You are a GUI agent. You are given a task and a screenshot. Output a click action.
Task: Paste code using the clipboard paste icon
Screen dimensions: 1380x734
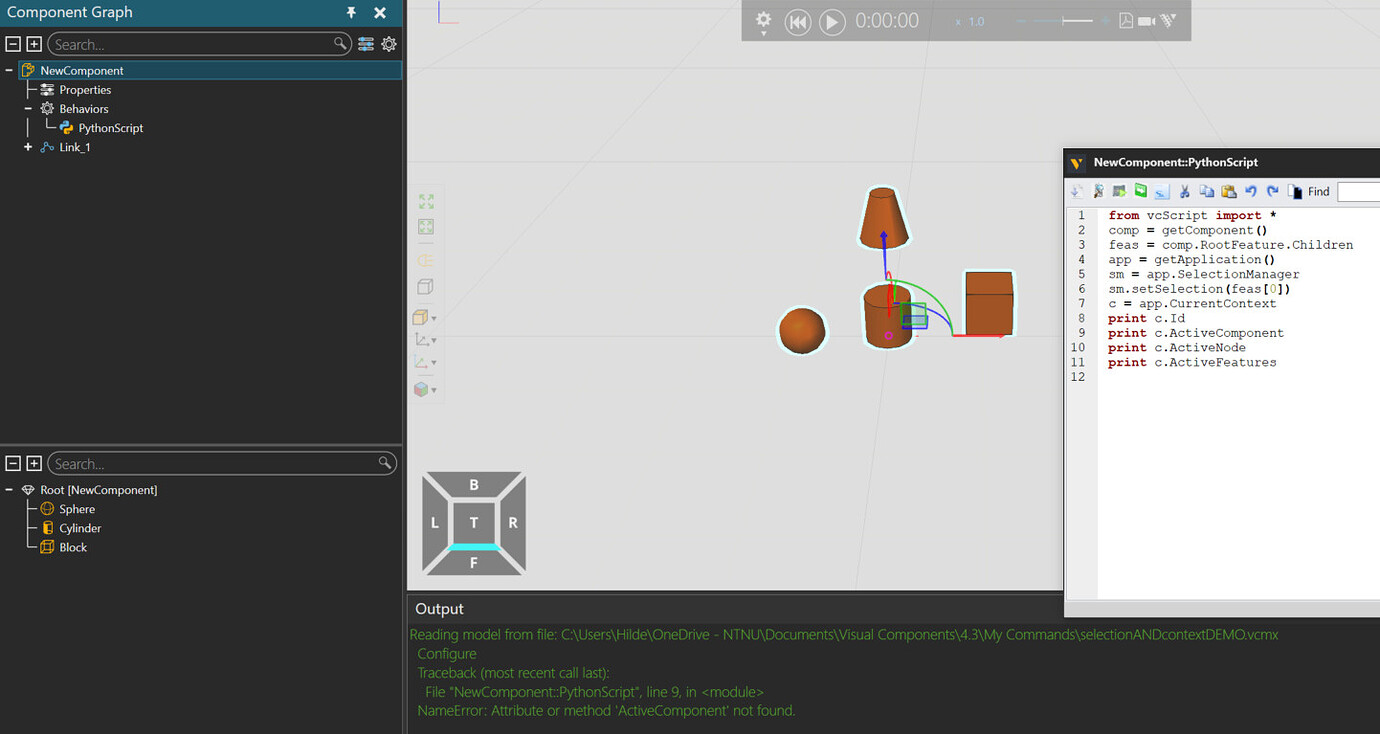click(x=1229, y=191)
